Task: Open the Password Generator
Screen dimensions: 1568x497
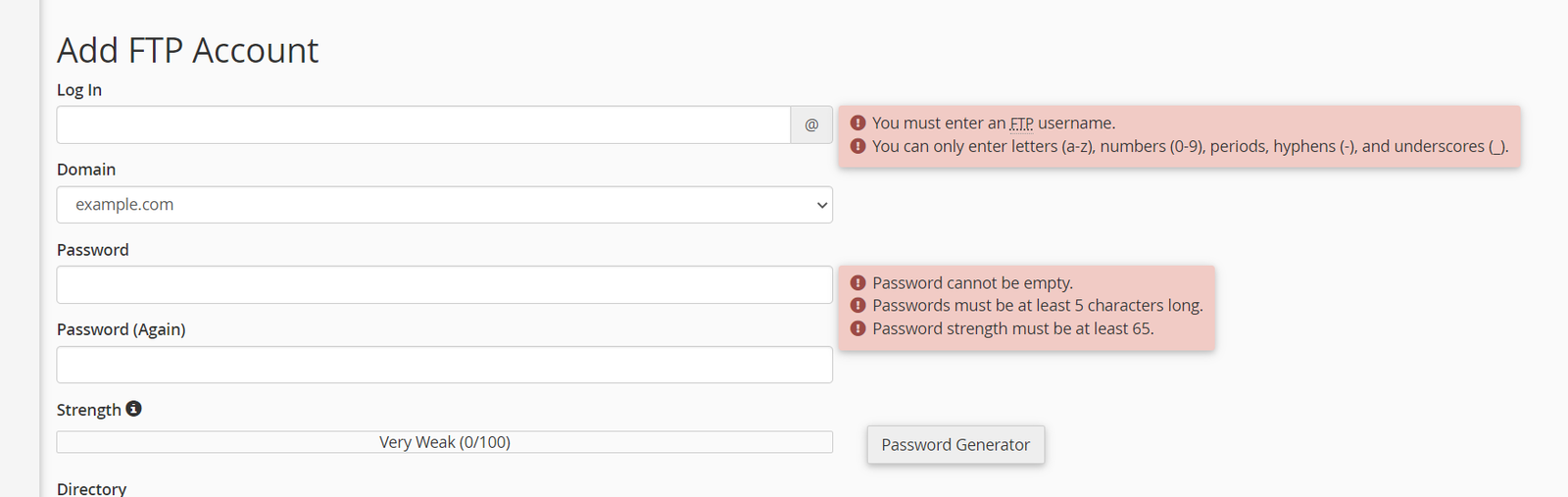Action: tap(955, 444)
